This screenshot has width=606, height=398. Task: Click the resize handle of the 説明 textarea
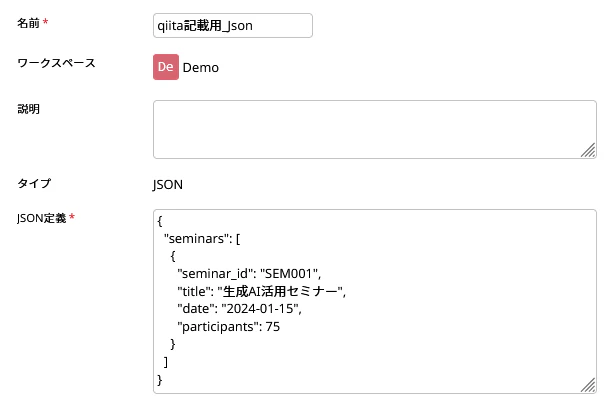[588, 150]
